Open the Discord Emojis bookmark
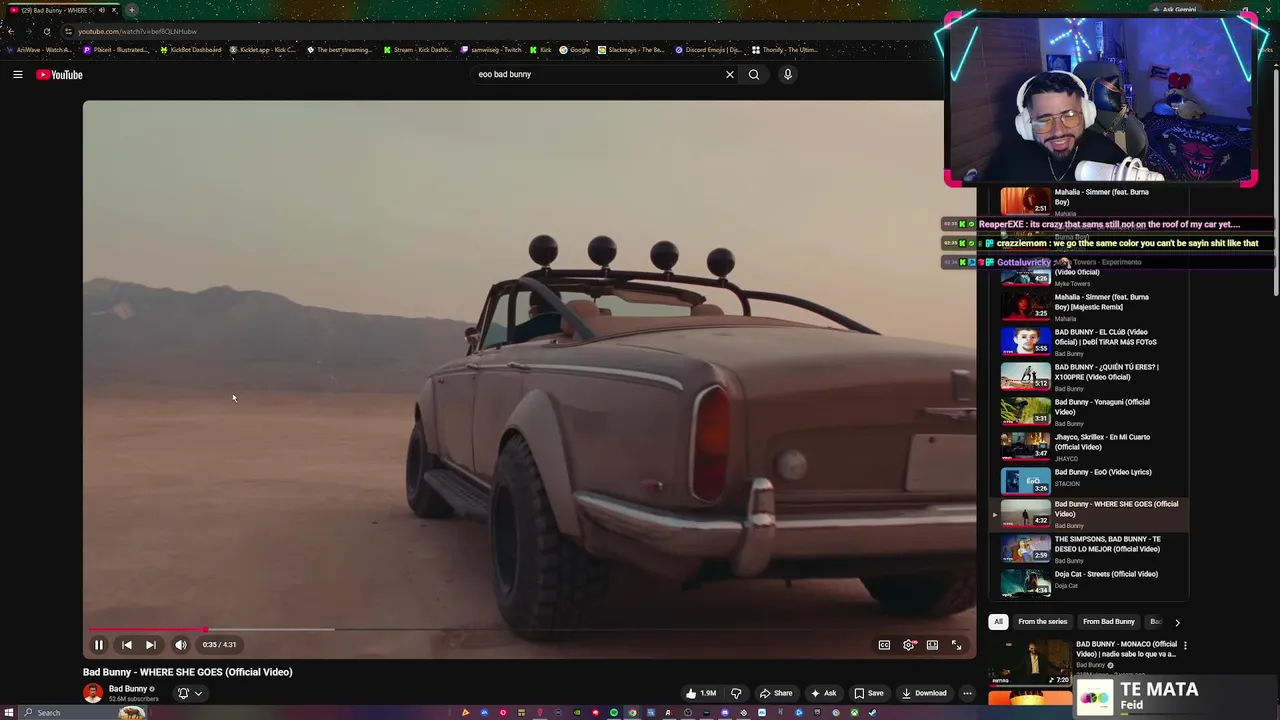Image resolution: width=1280 pixels, height=720 pixels. (709, 49)
